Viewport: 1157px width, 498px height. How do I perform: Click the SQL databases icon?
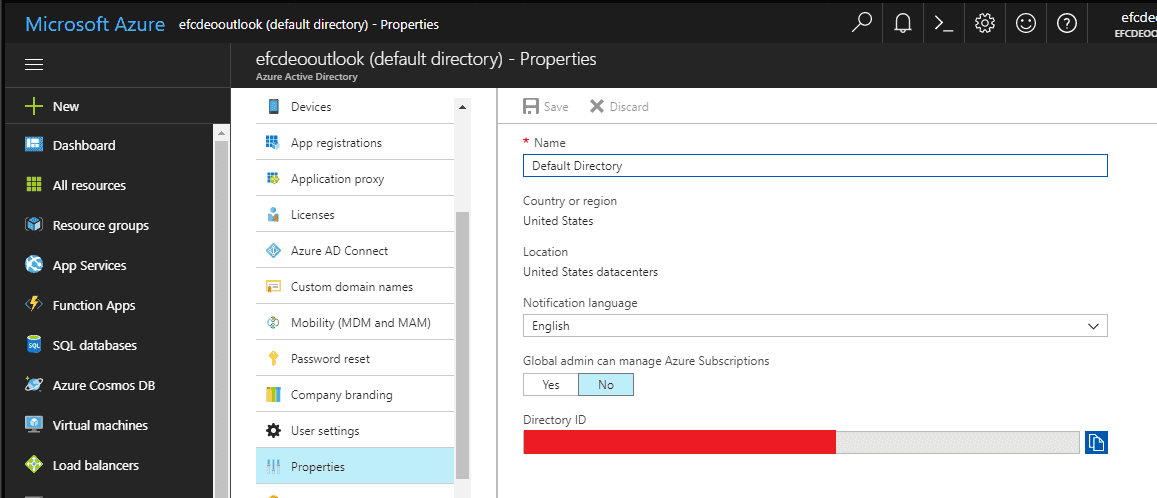click(34, 345)
